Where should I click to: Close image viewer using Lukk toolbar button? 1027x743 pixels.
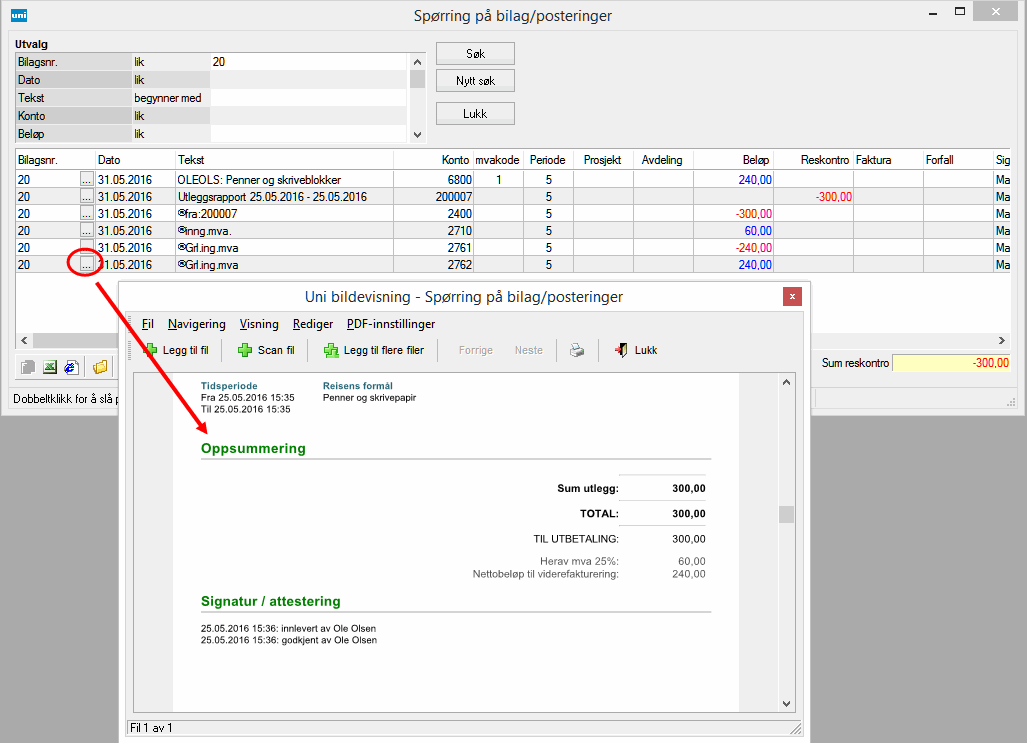pos(636,350)
